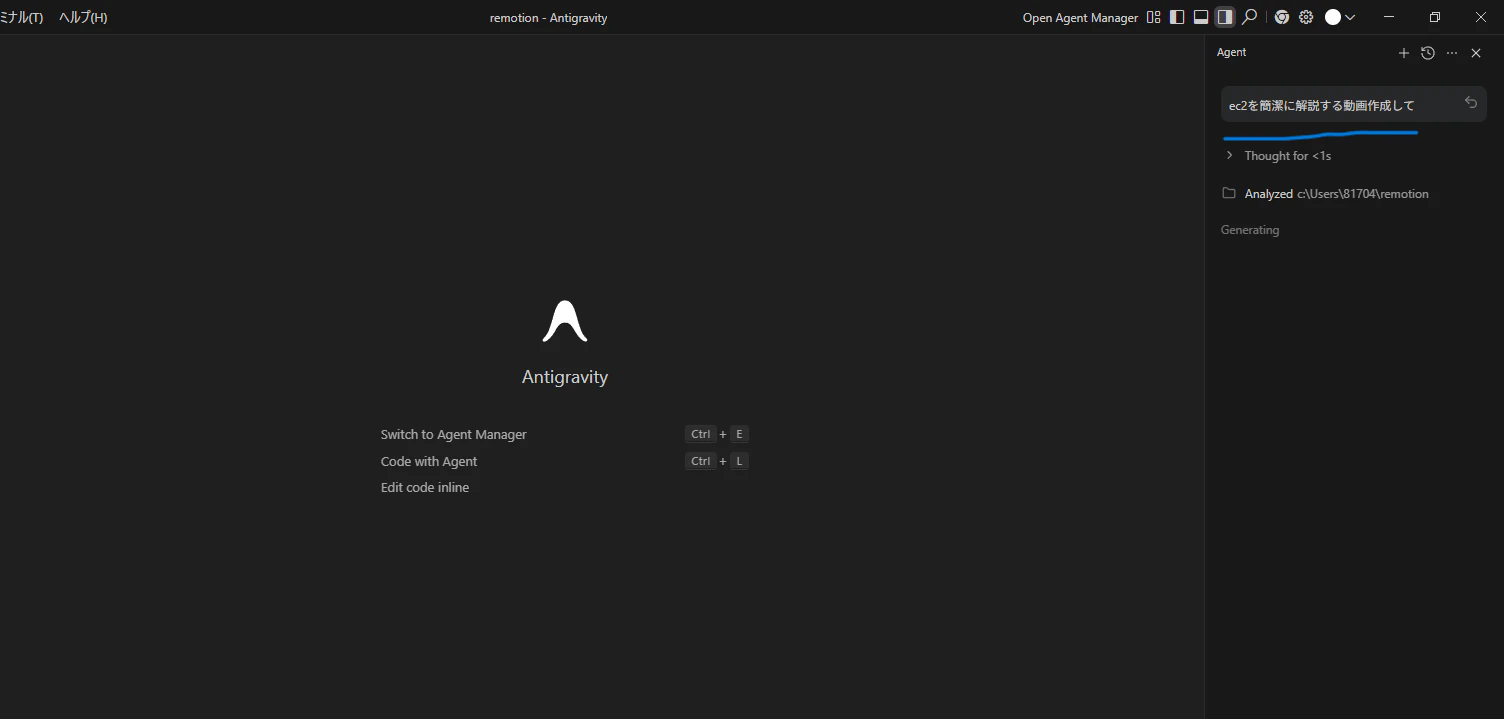Open the c:\Users\81704\remotion path

1363,194
